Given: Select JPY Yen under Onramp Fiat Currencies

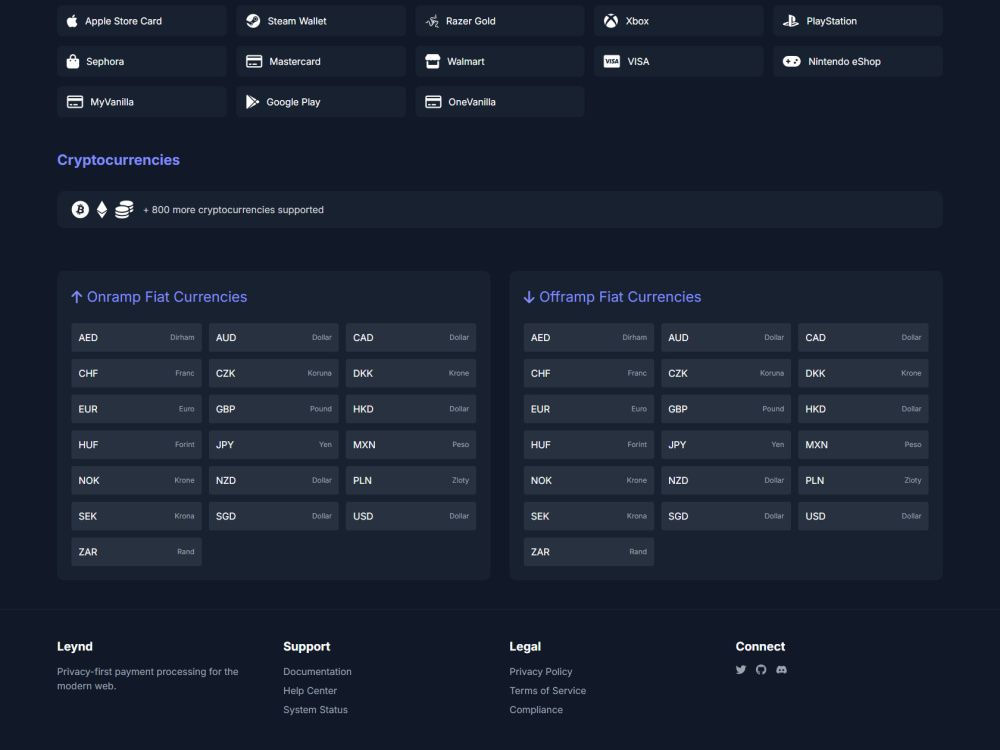Looking at the screenshot, I should 274,445.
